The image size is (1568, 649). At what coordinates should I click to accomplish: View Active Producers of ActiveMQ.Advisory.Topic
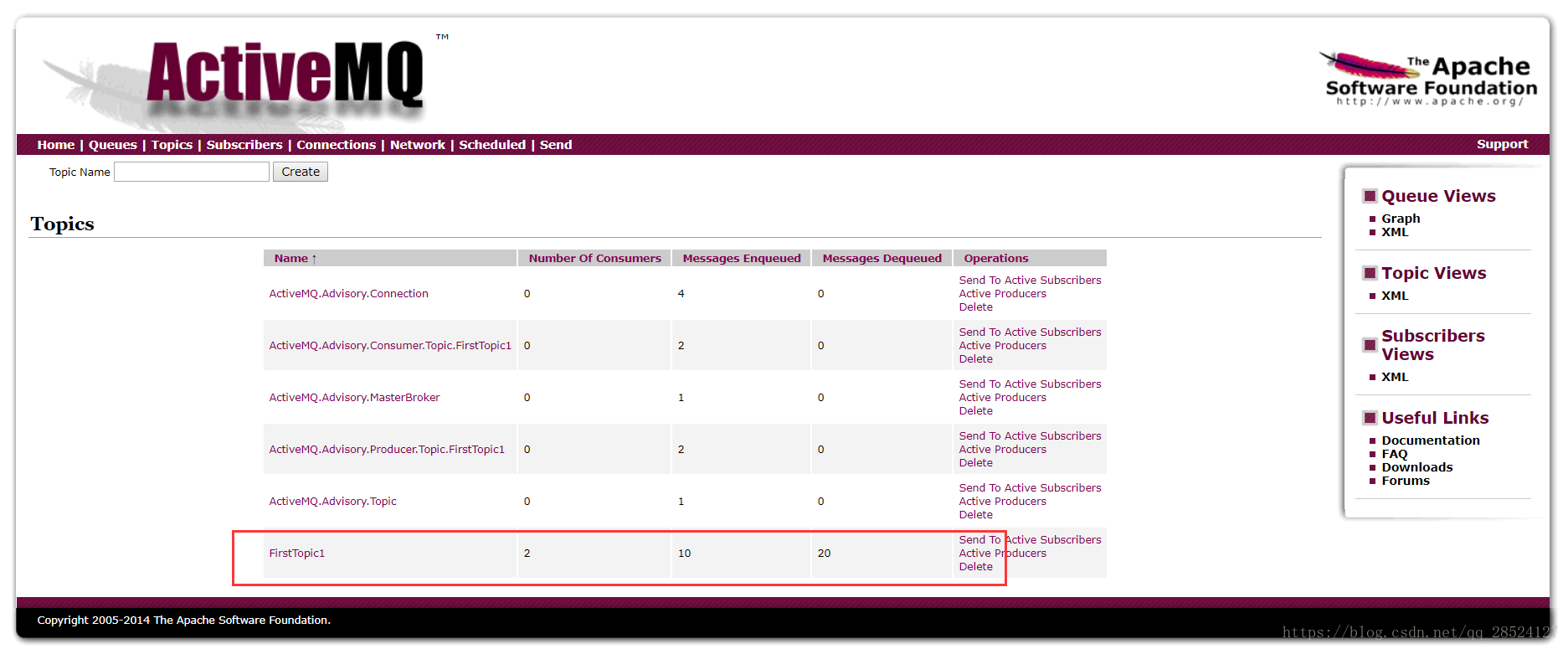(x=1002, y=501)
